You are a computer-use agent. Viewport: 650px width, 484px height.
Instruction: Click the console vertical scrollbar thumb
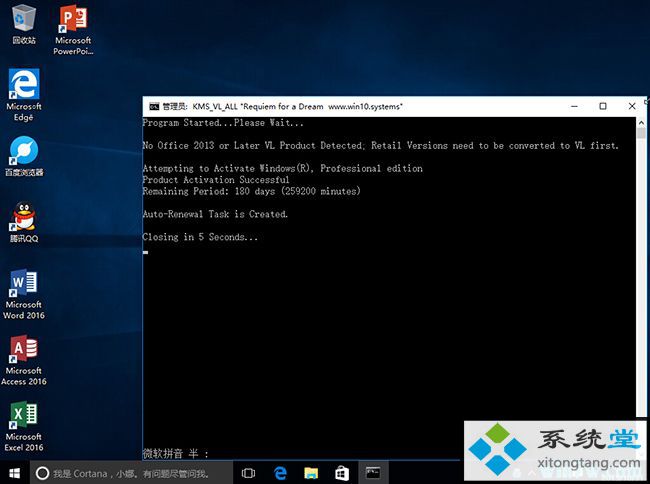click(x=641, y=133)
